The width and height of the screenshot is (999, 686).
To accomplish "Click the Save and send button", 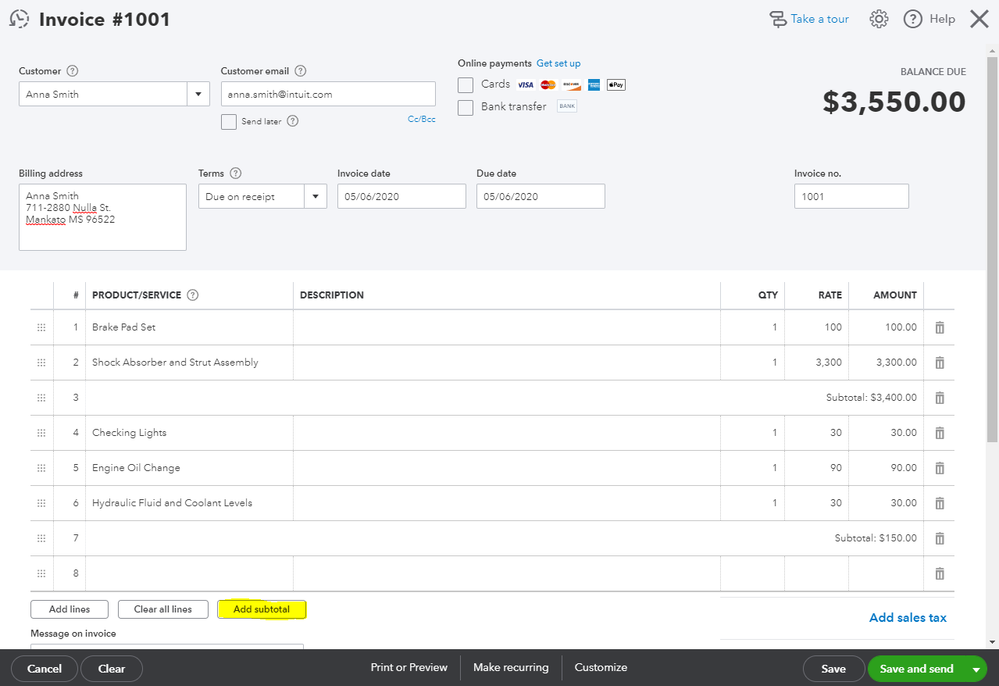I will [x=916, y=669].
